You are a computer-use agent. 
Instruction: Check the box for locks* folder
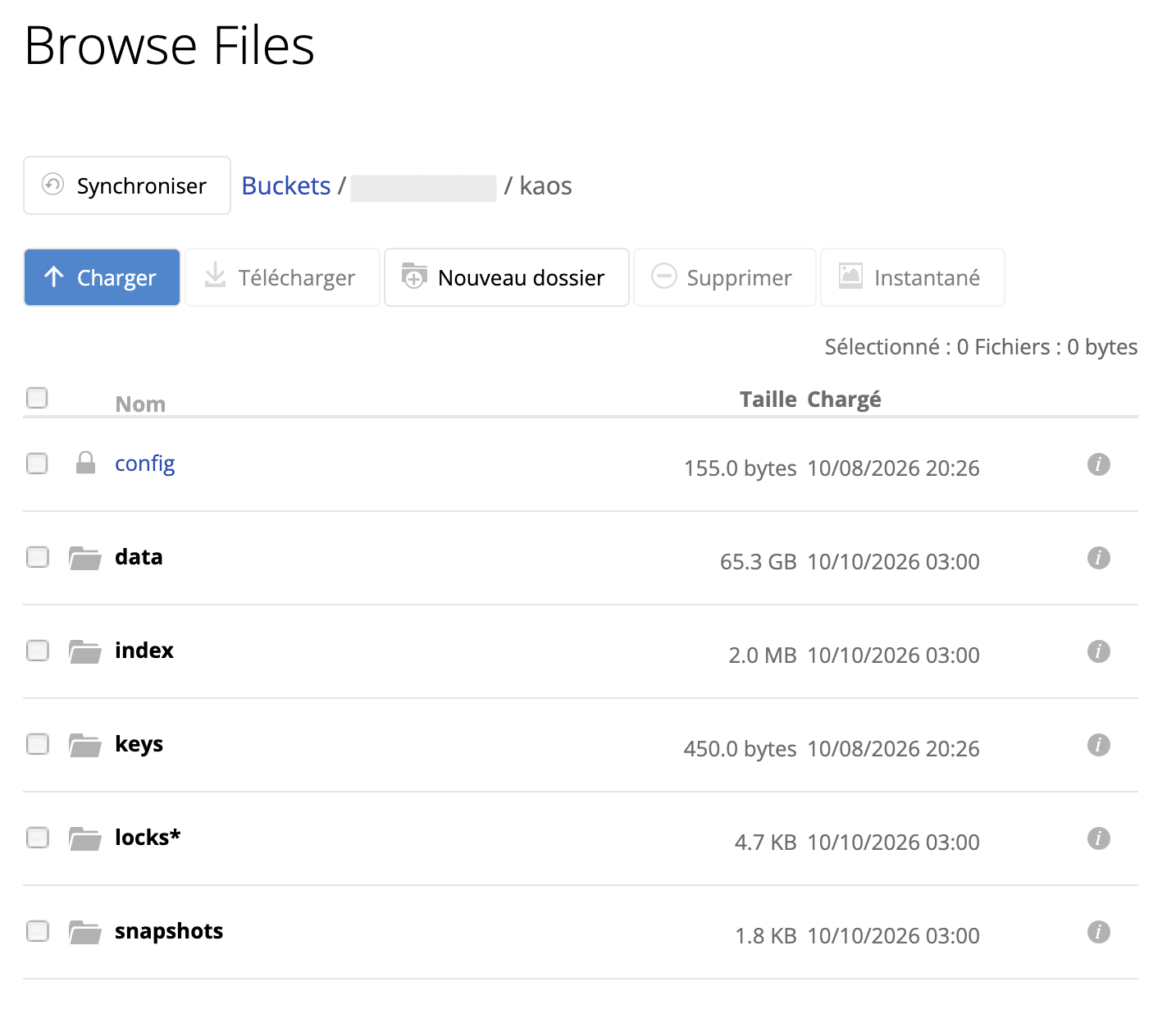pyautogui.click(x=37, y=838)
